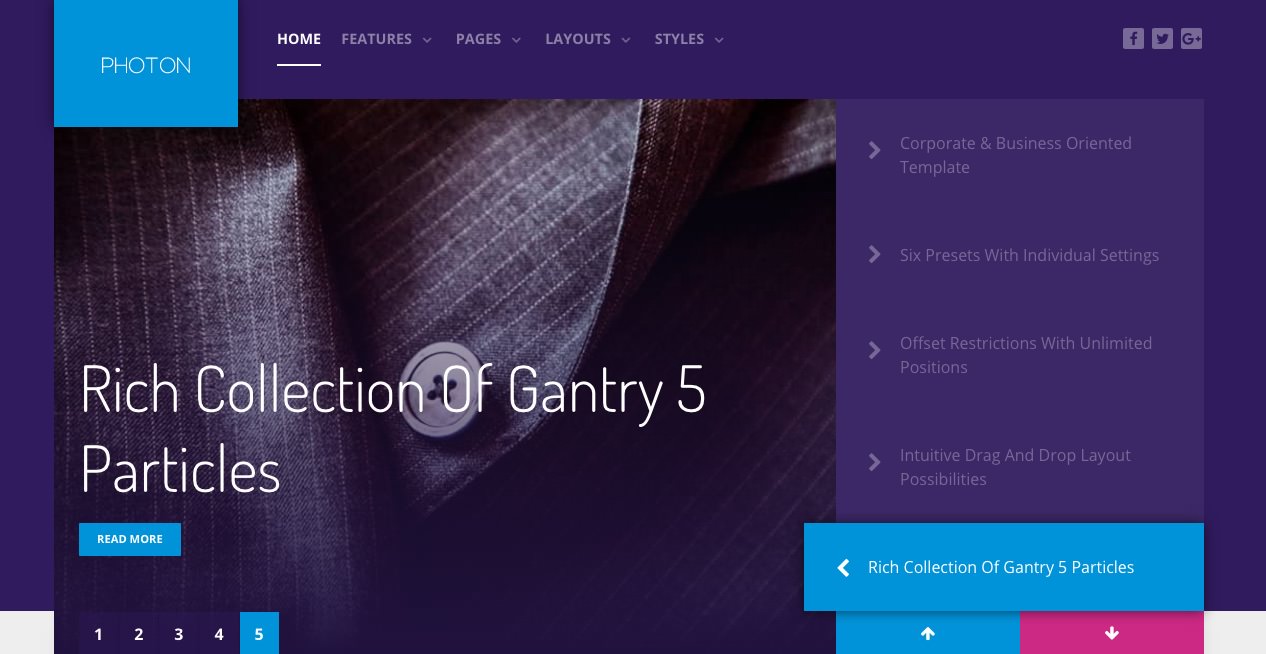Viewport: 1266px width, 654px height.
Task: Click the Photon logo block
Action: click(x=146, y=63)
